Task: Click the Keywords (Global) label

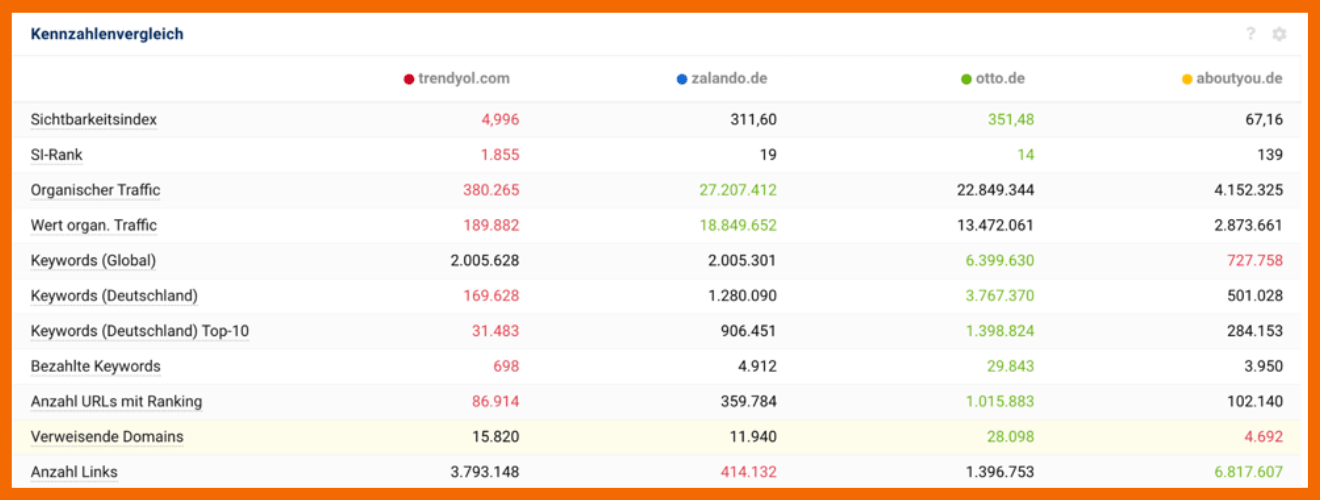Action: coord(93,260)
